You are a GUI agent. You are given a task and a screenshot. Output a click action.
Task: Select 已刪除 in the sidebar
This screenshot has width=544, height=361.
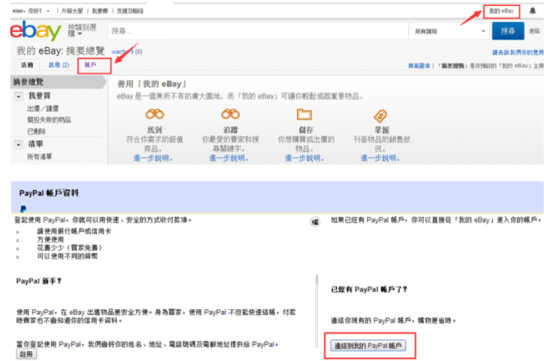pyautogui.click(x=36, y=131)
